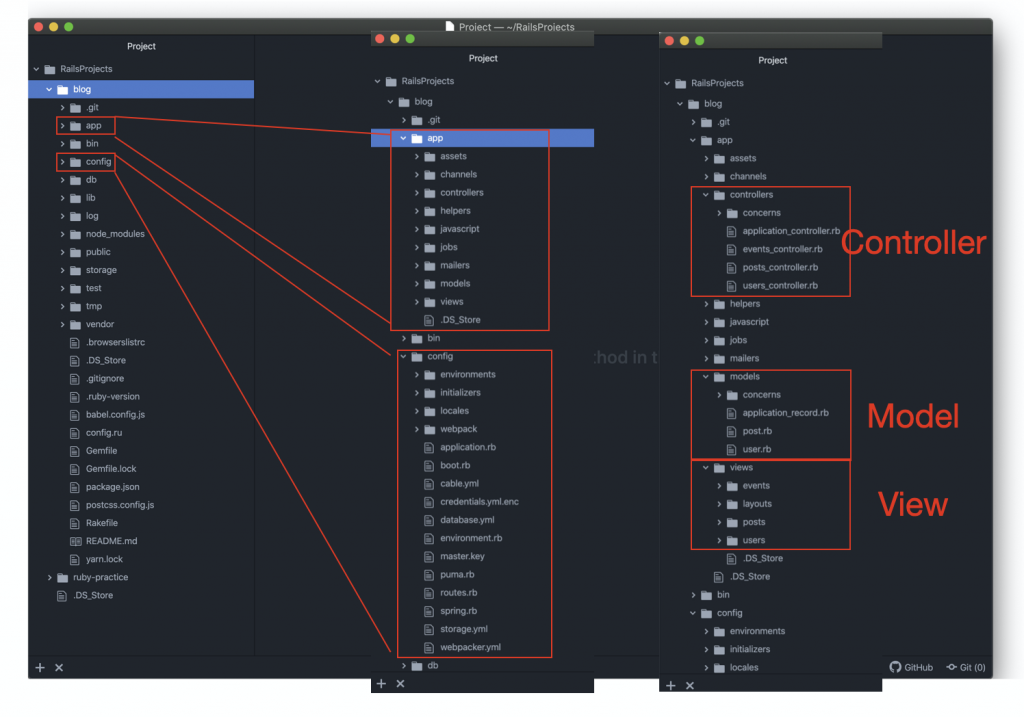Screen dimensions: 1024x717
Task: Collapse the app folder in the middle window
Action: 403,138
